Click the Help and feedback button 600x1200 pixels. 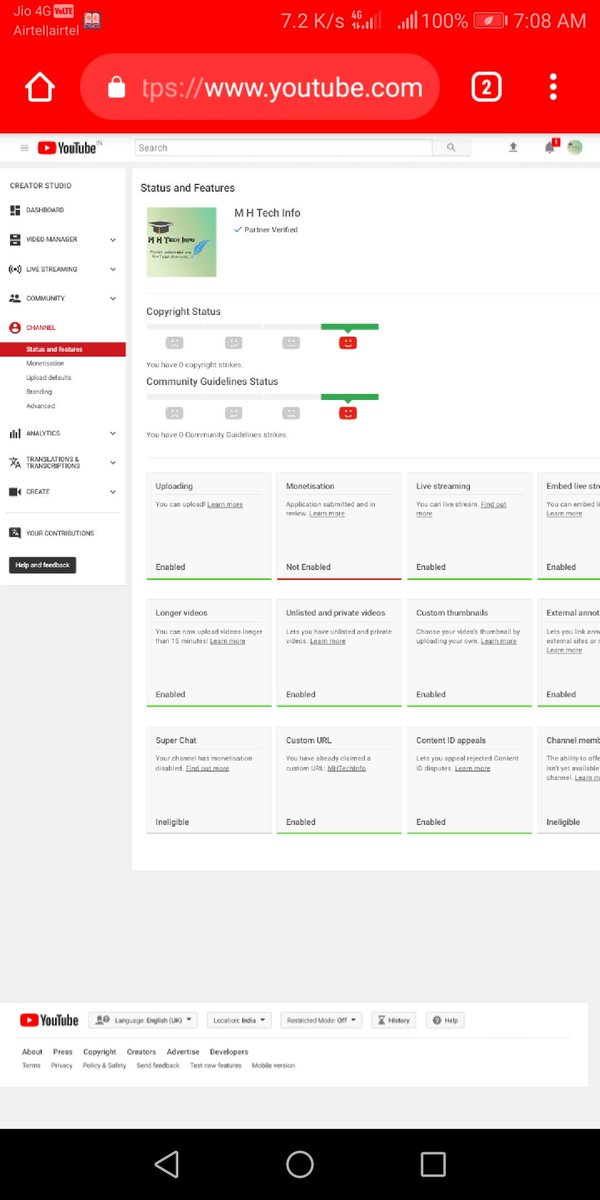(x=42, y=565)
